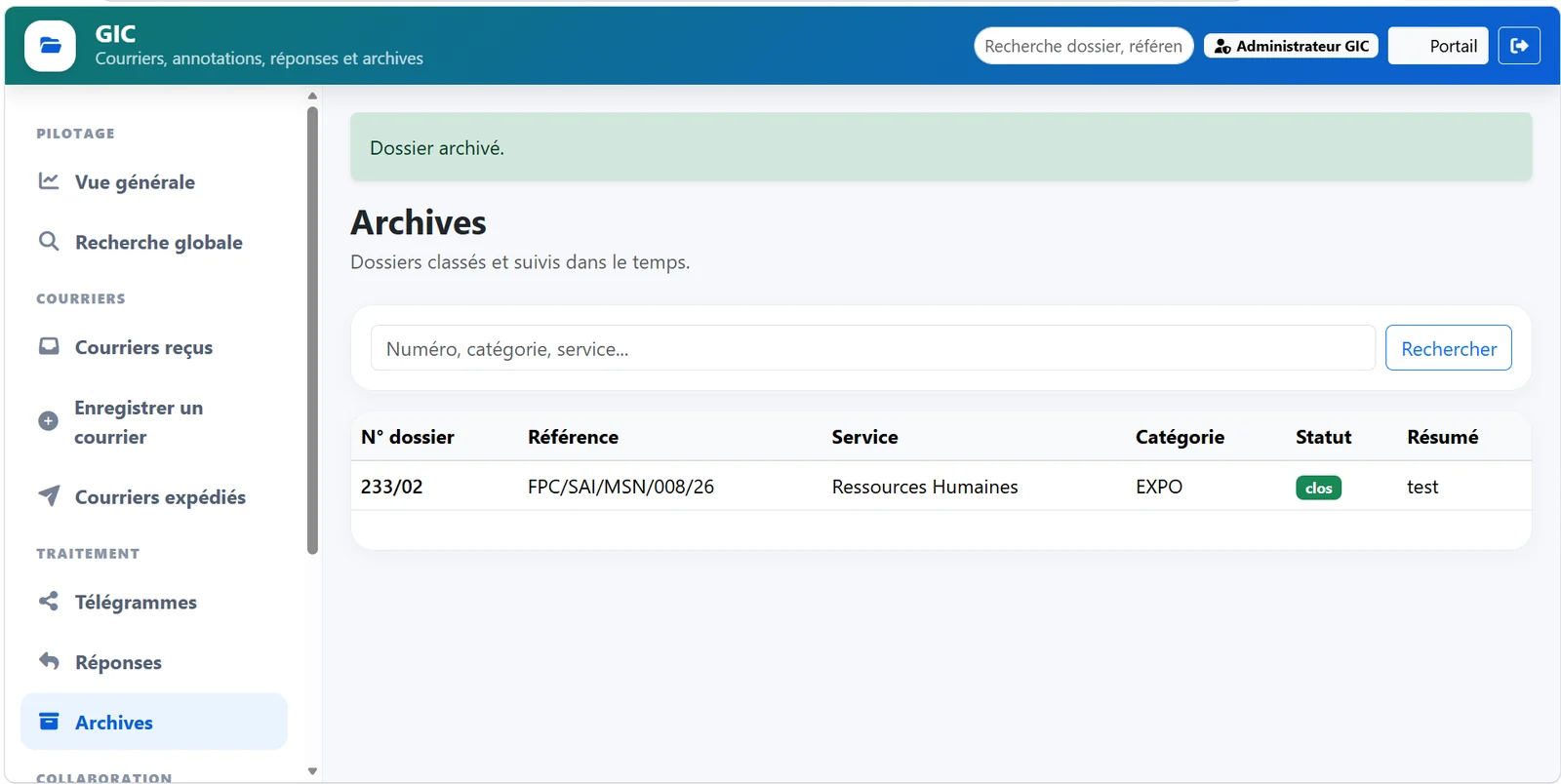Image resolution: width=1561 pixels, height=784 pixels.
Task: Focus the top Recherche dossier search box
Action: point(1083,46)
